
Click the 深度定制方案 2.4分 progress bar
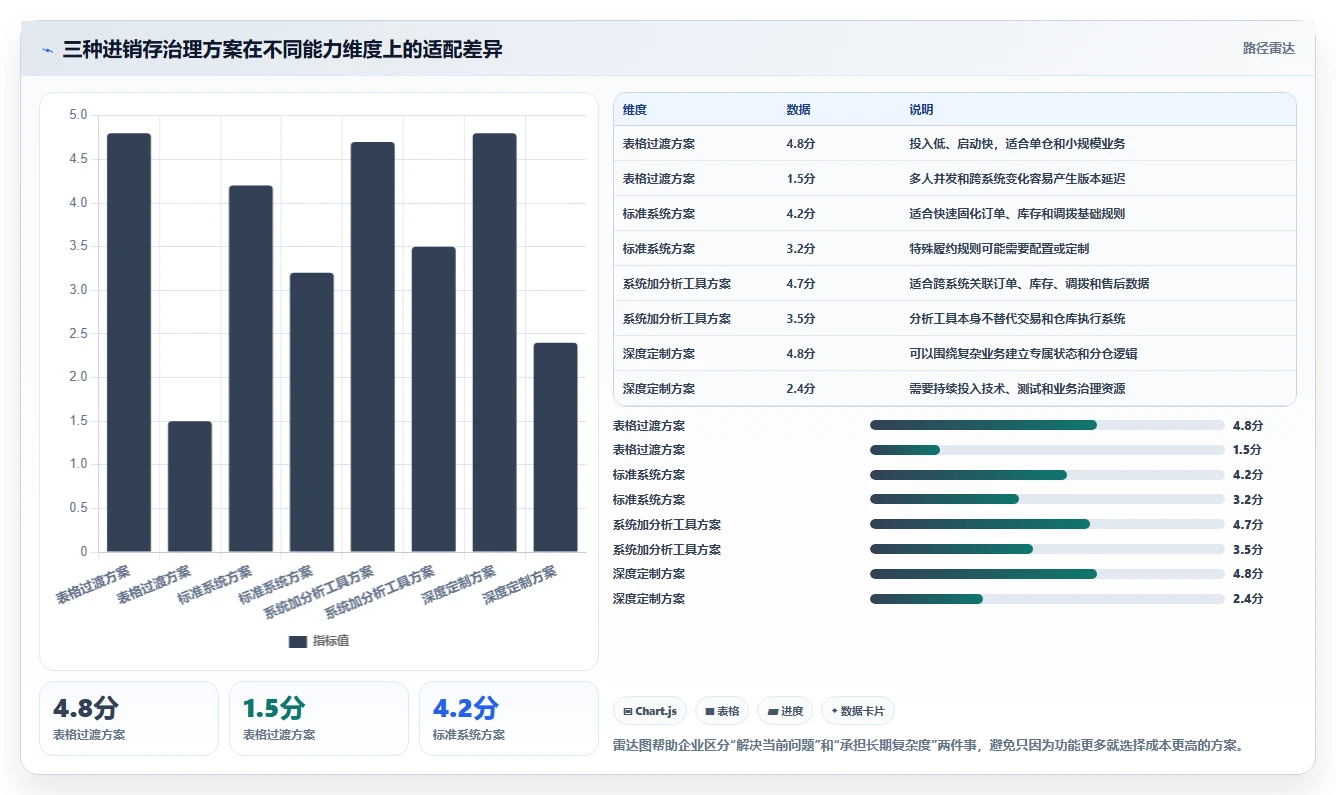[x=1047, y=599]
